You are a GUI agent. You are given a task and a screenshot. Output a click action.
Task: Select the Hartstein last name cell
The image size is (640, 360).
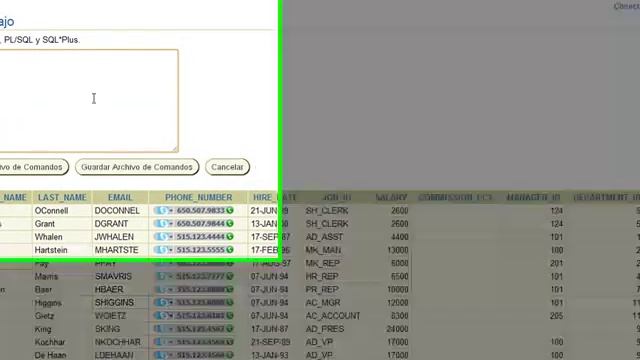pyautogui.click(x=51, y=250)
